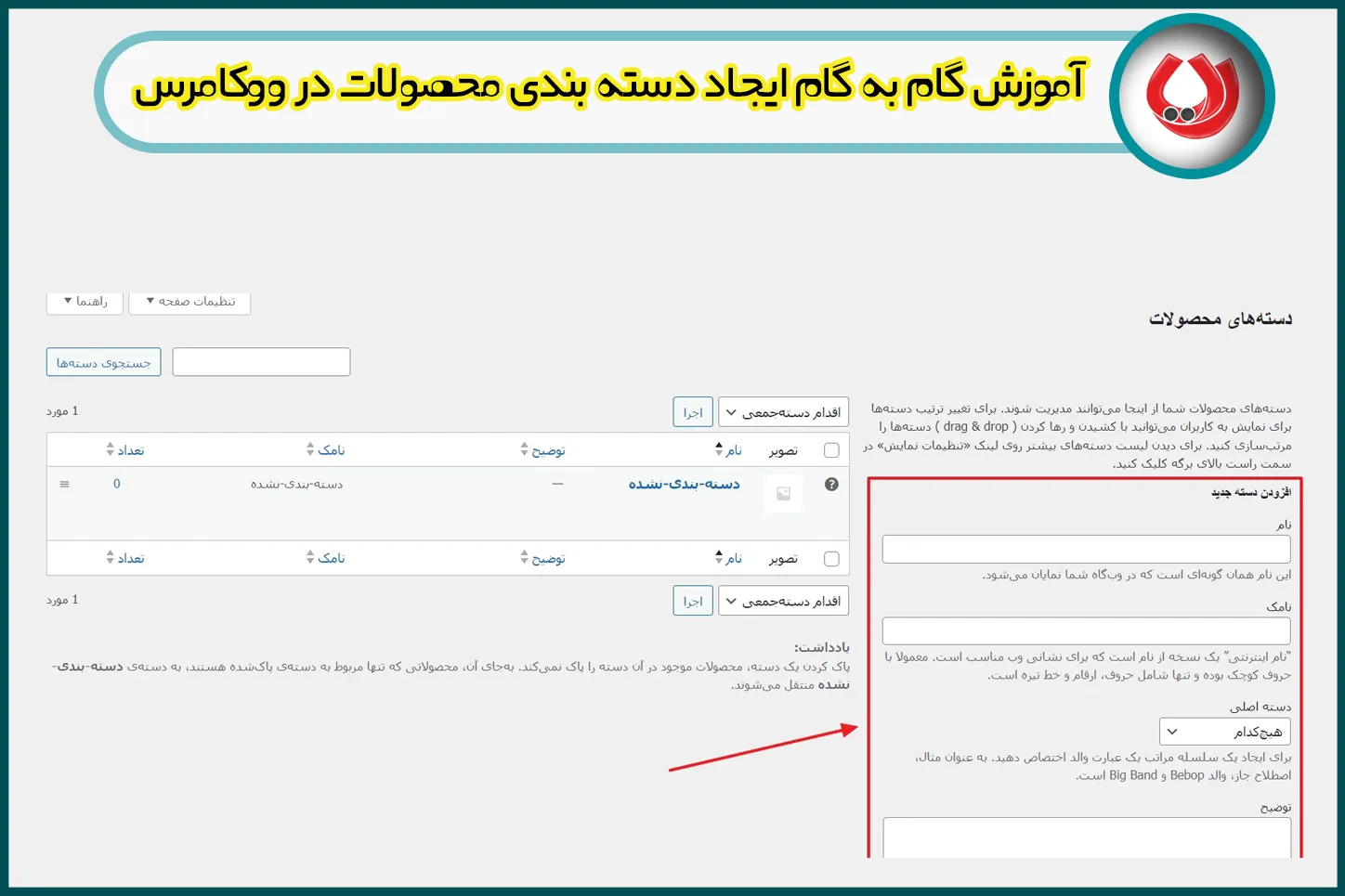Click the تصویر column footer label

coord(783,558)
